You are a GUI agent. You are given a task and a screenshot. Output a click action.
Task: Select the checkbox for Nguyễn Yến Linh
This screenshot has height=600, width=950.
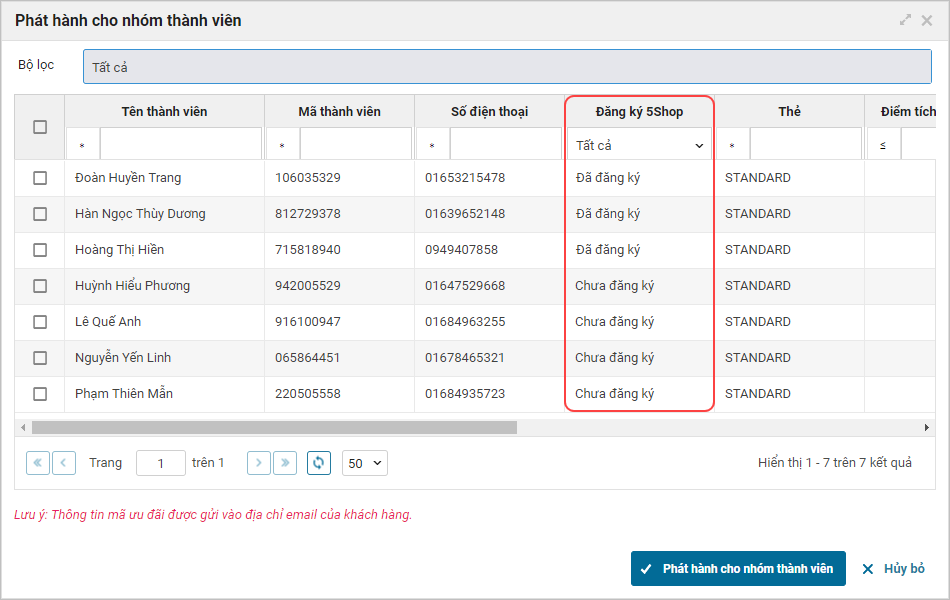pyautogui.click(x=40, y=358)
